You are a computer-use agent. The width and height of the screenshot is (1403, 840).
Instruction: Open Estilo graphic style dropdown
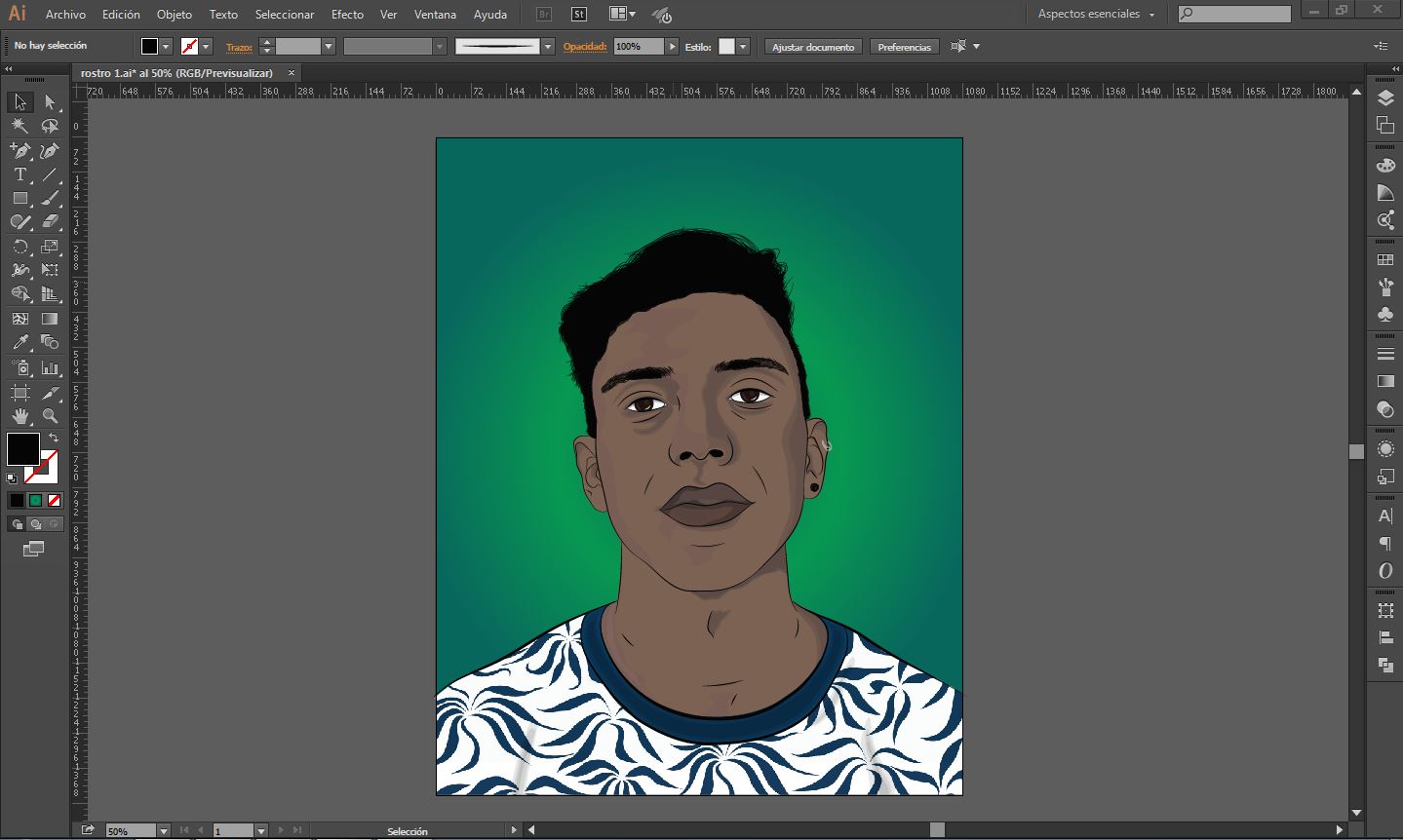click(743, 47)
